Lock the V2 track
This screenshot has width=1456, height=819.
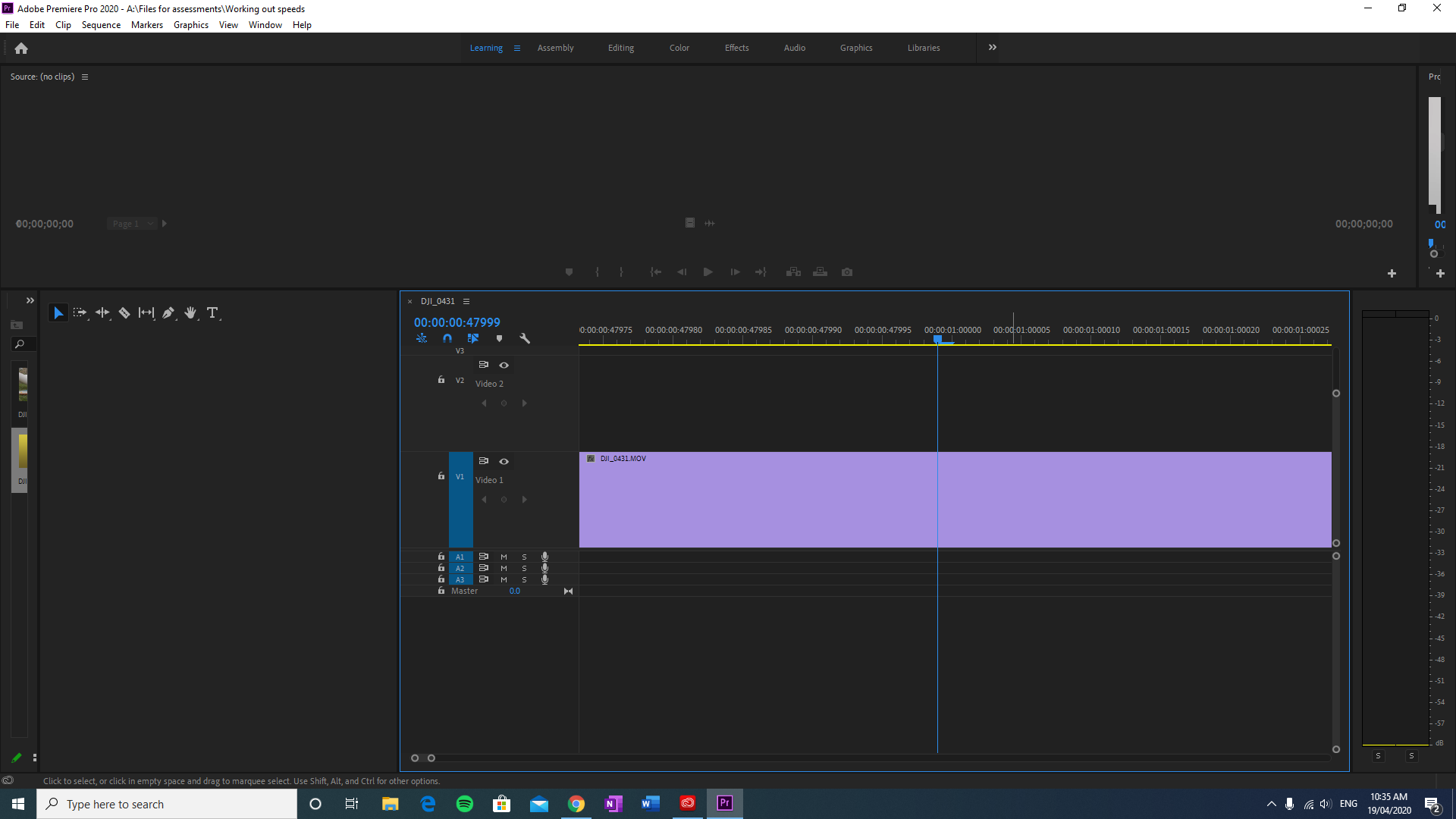pyautogui.click(x=441, y=379)
